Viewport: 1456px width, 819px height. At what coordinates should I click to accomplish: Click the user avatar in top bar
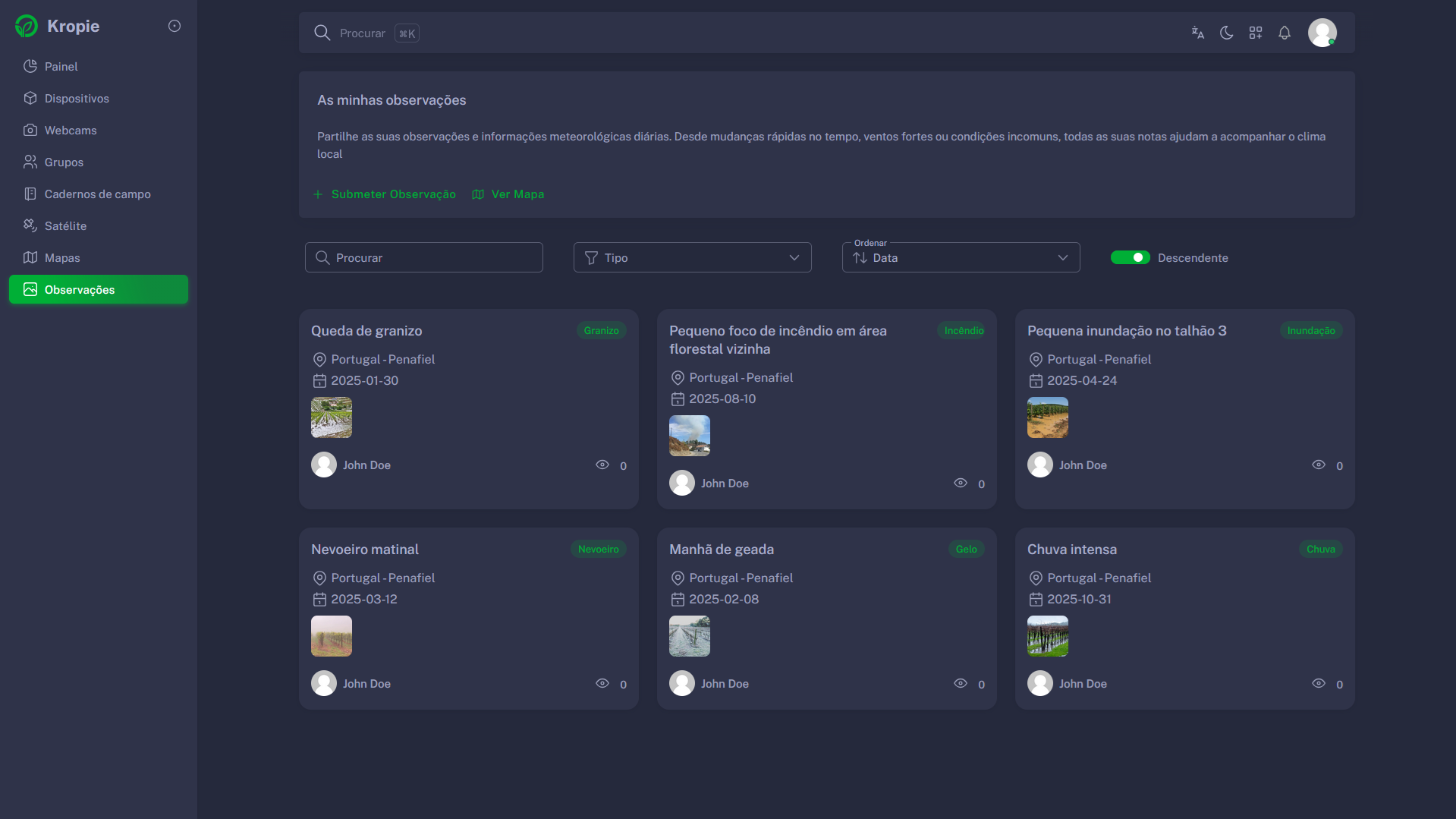point(1322,33)
